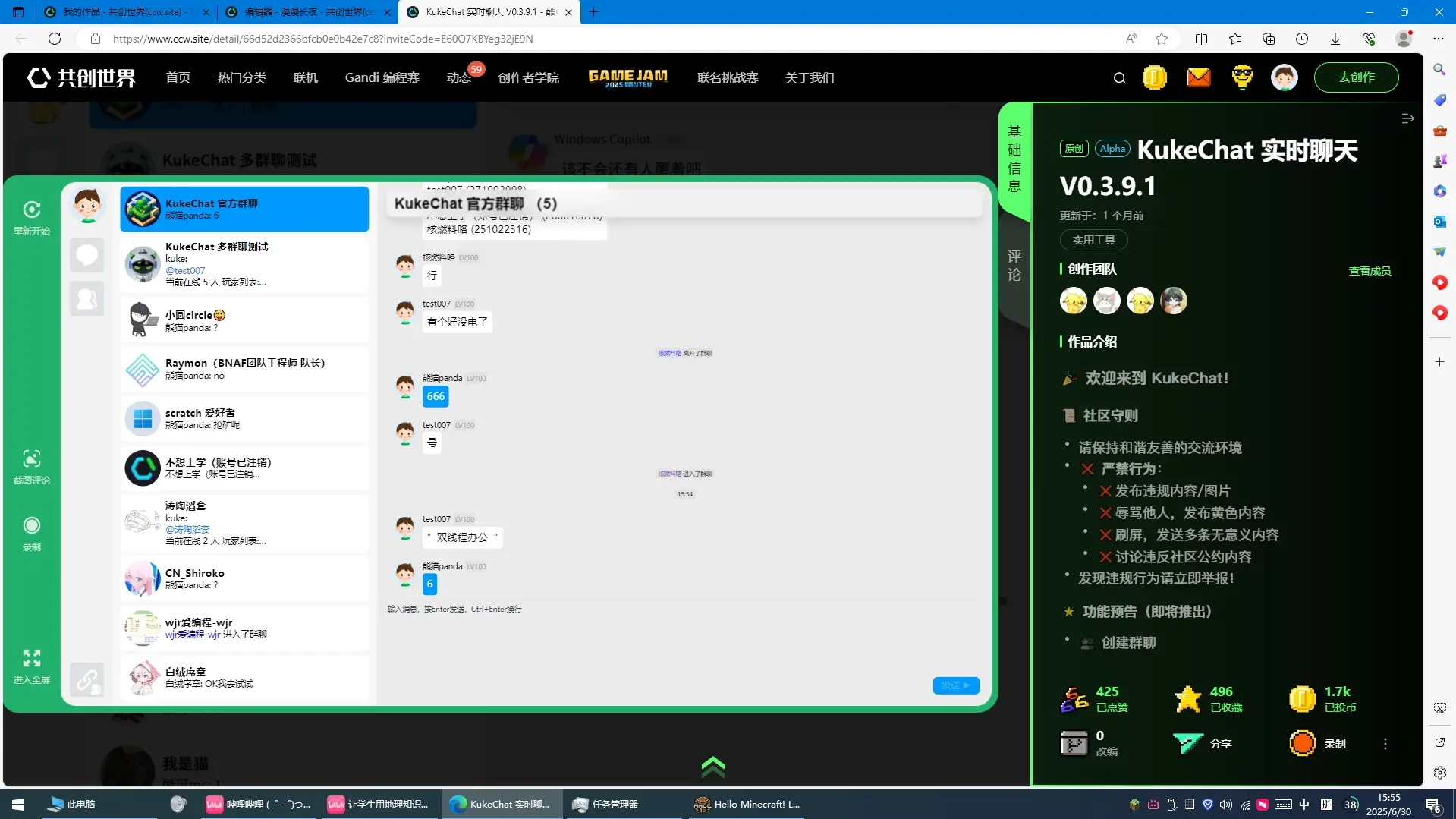
Task: Open the Windows Start menu
Action: tap(18, 804)
